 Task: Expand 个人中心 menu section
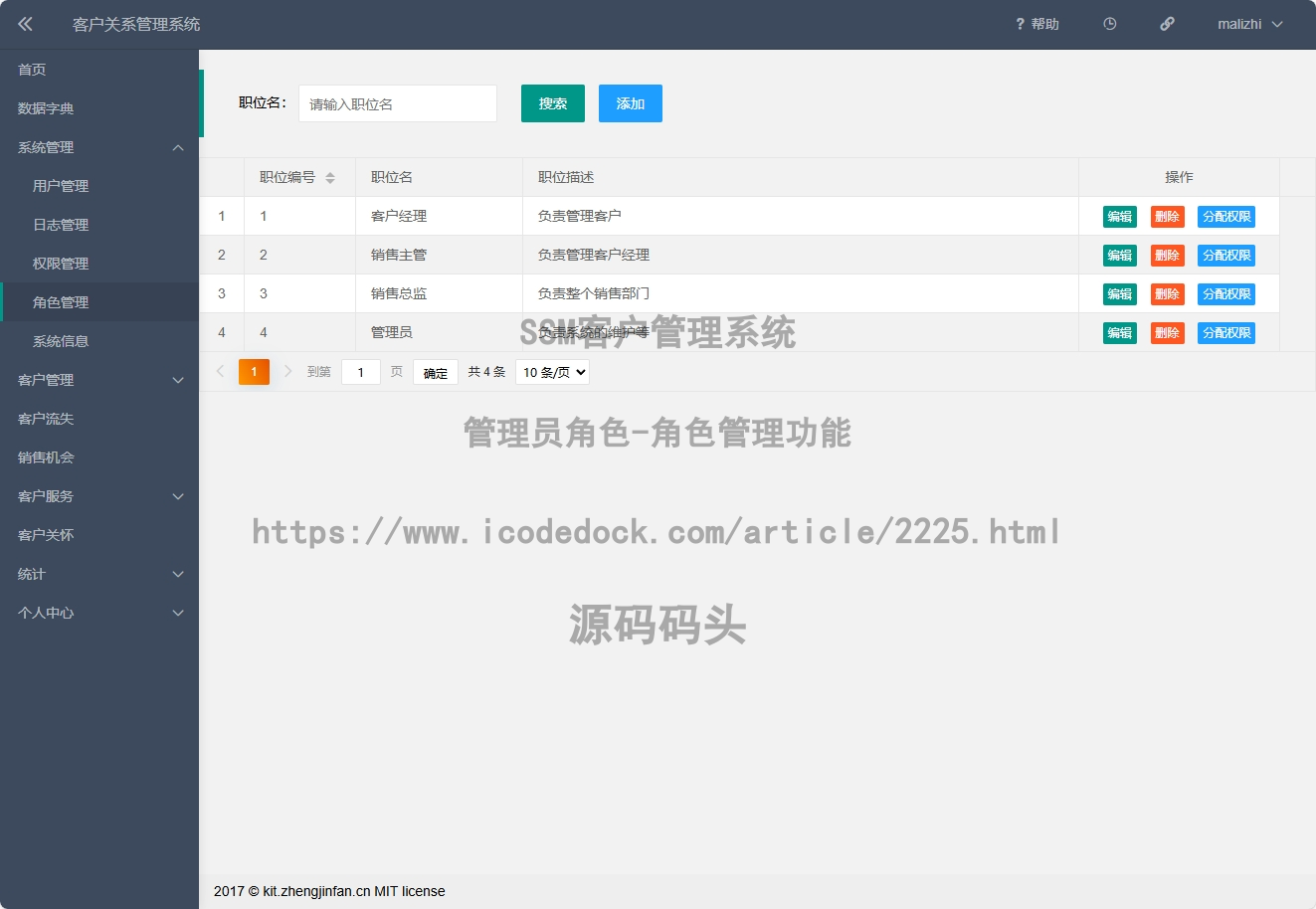coord(99,613)
